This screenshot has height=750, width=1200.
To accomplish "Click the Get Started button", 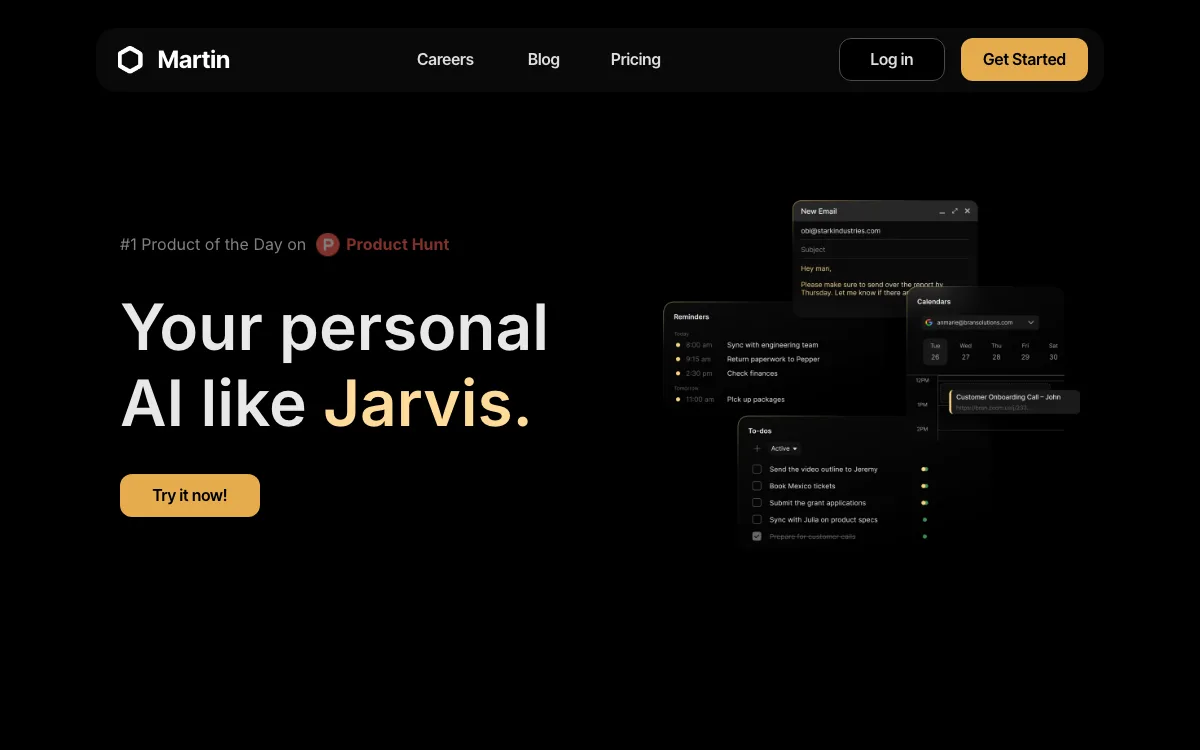I will point(1024,60).
